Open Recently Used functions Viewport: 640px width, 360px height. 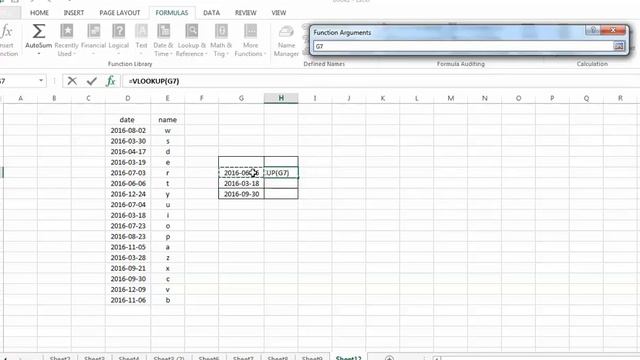click(66, 40)
